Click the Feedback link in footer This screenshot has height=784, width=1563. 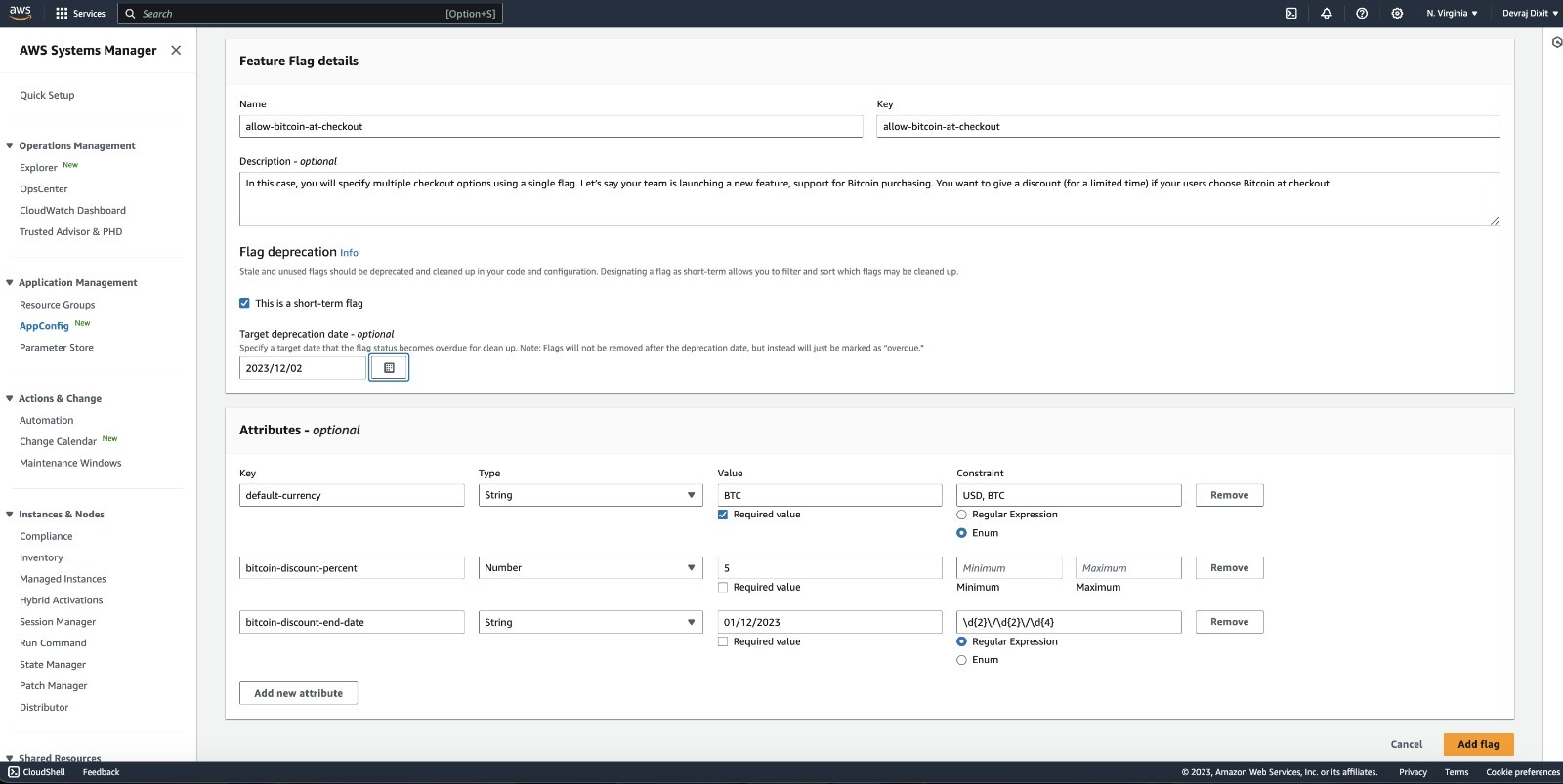point(101,772)
